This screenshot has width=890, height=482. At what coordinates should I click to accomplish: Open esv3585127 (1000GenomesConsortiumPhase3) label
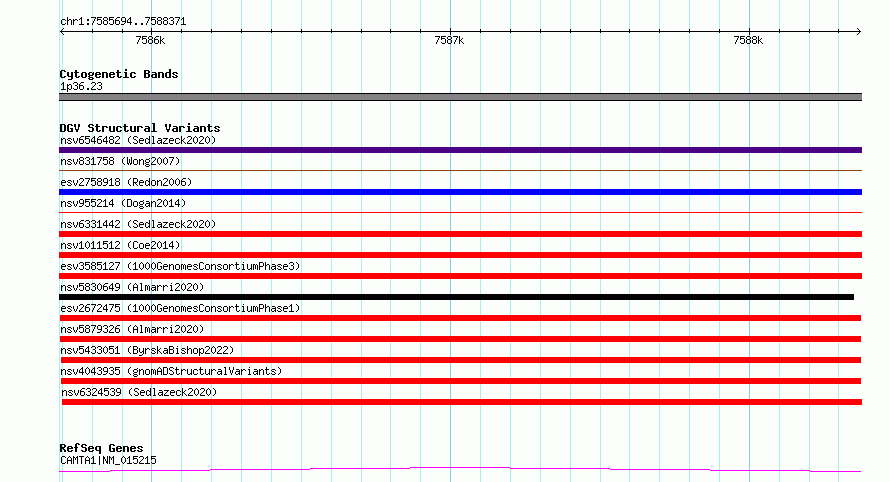(180, 266)
